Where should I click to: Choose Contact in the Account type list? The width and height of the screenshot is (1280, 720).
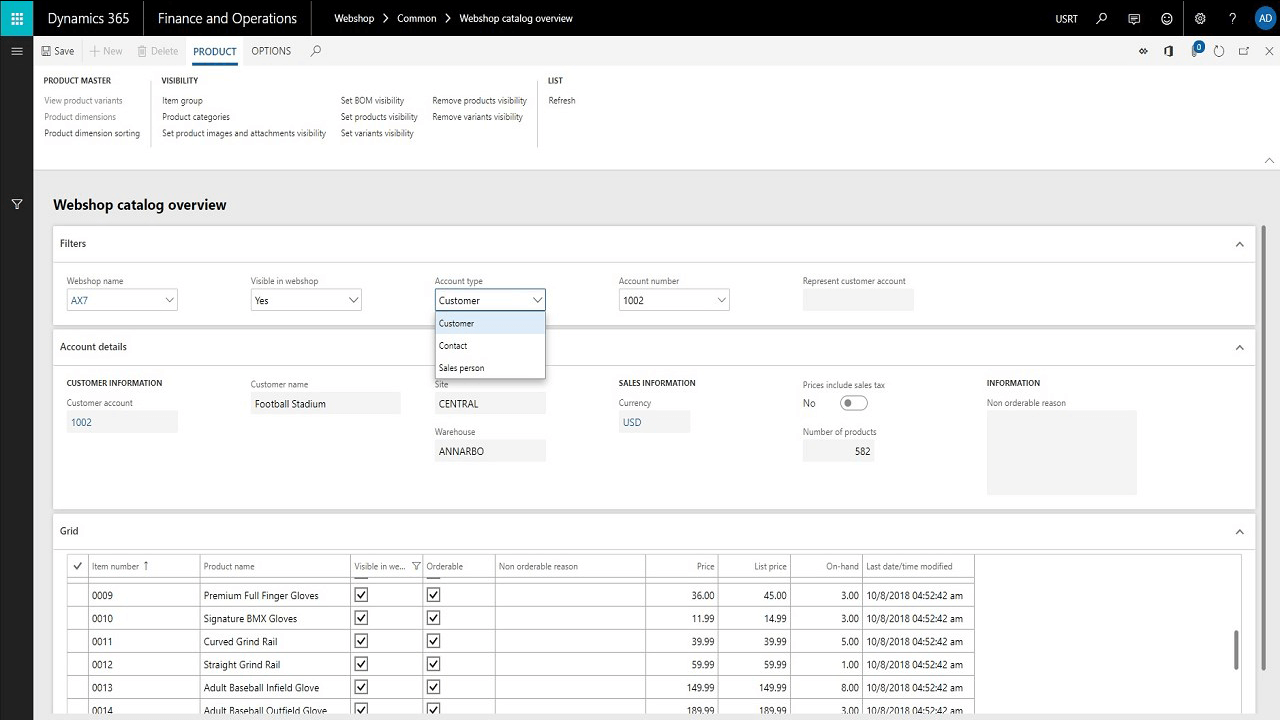(490, 345)
